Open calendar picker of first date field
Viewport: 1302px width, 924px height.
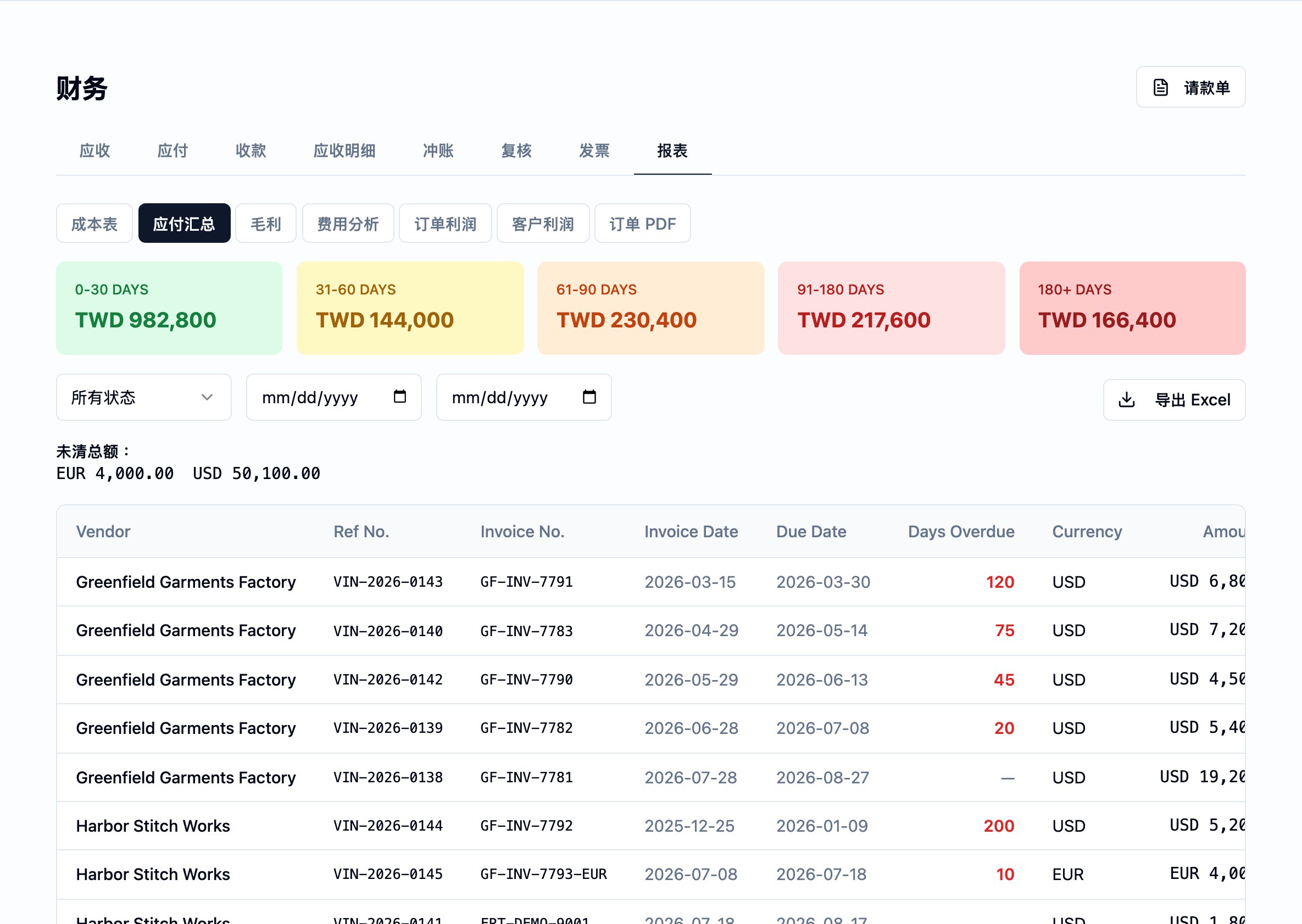[399, 397]
